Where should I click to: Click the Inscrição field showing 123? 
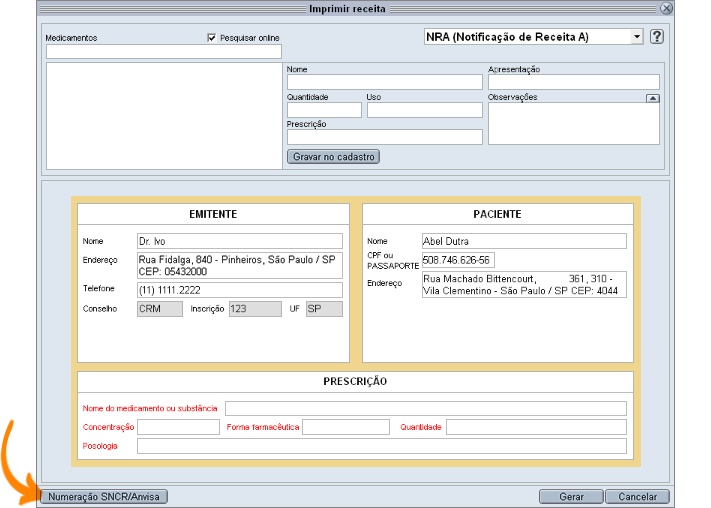tap(255, 309)
